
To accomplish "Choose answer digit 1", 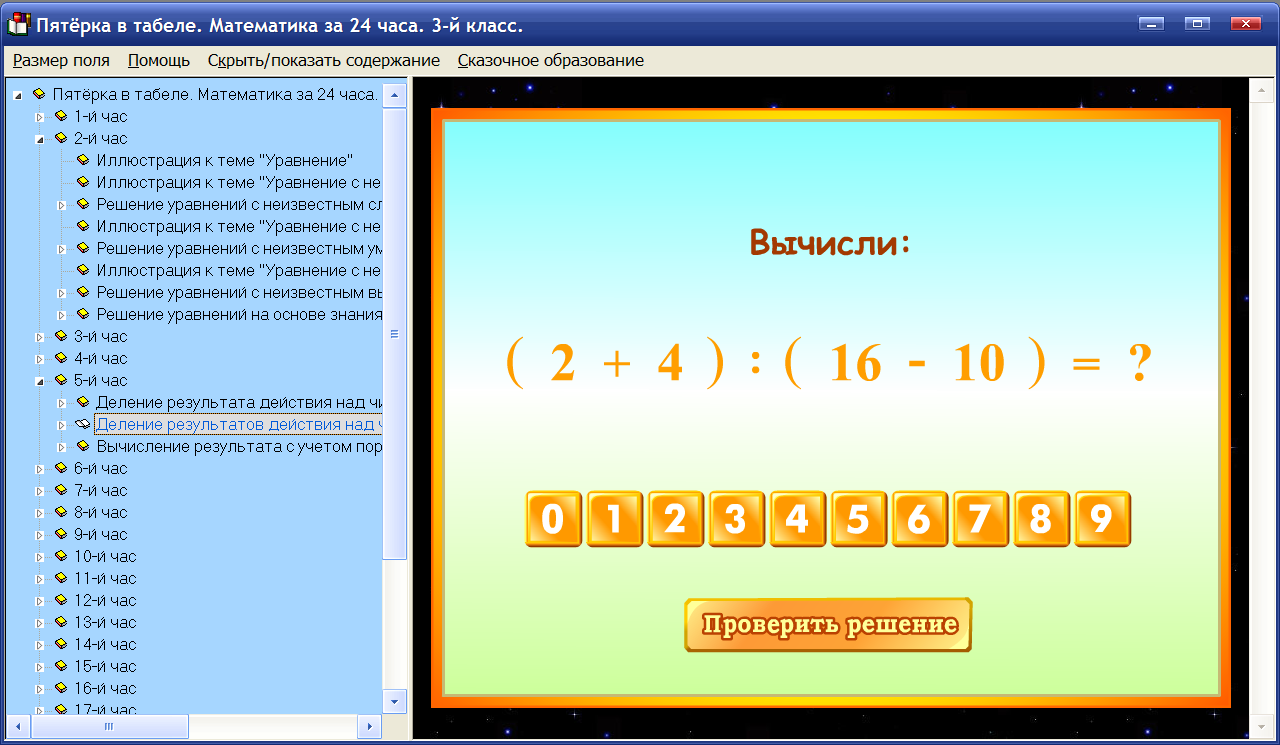I will click(614, 519).
